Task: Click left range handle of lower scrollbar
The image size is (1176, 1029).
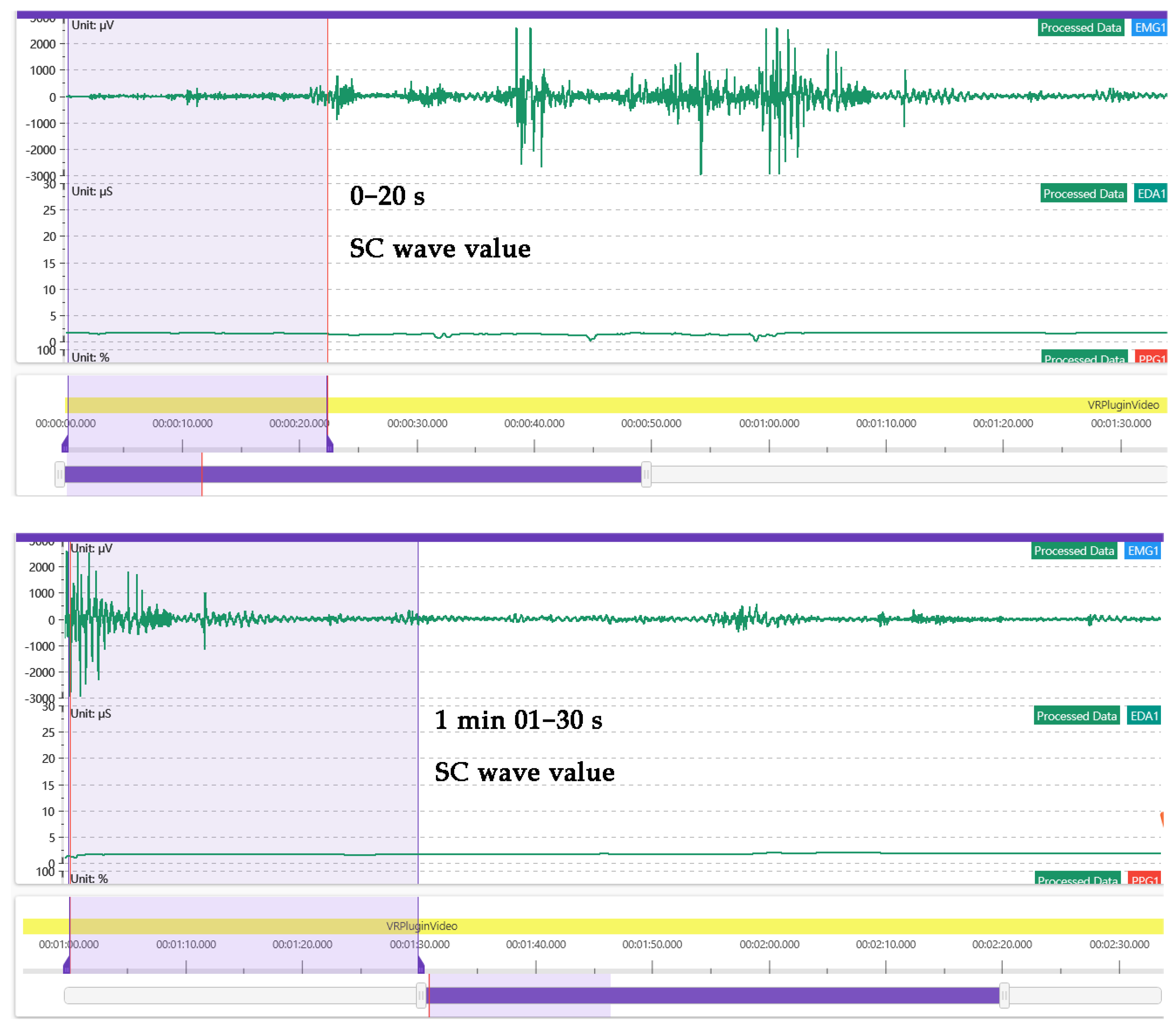Action: pos(421,995)
